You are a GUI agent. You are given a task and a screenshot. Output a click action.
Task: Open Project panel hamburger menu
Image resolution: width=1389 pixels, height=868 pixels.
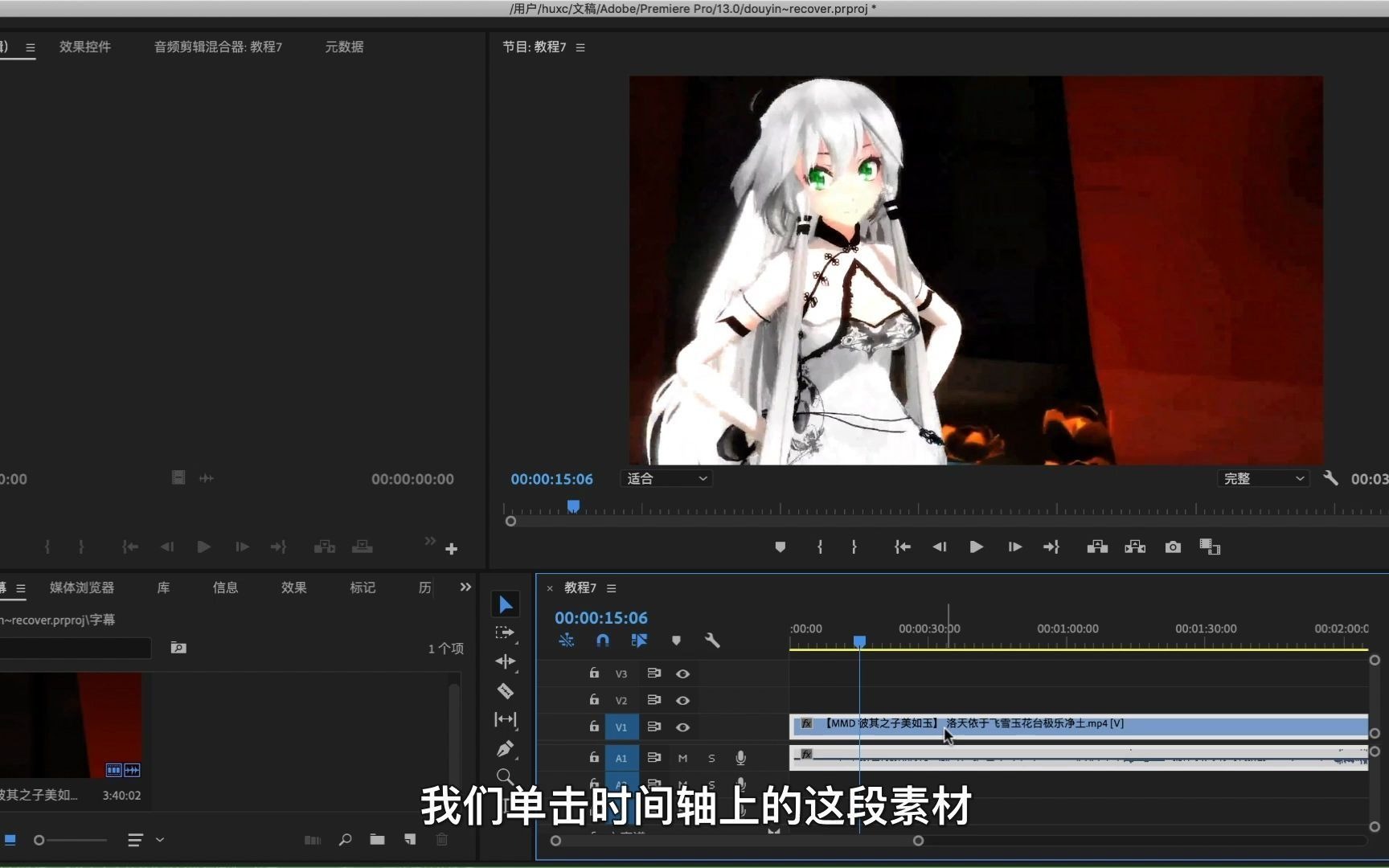(21, 588)
